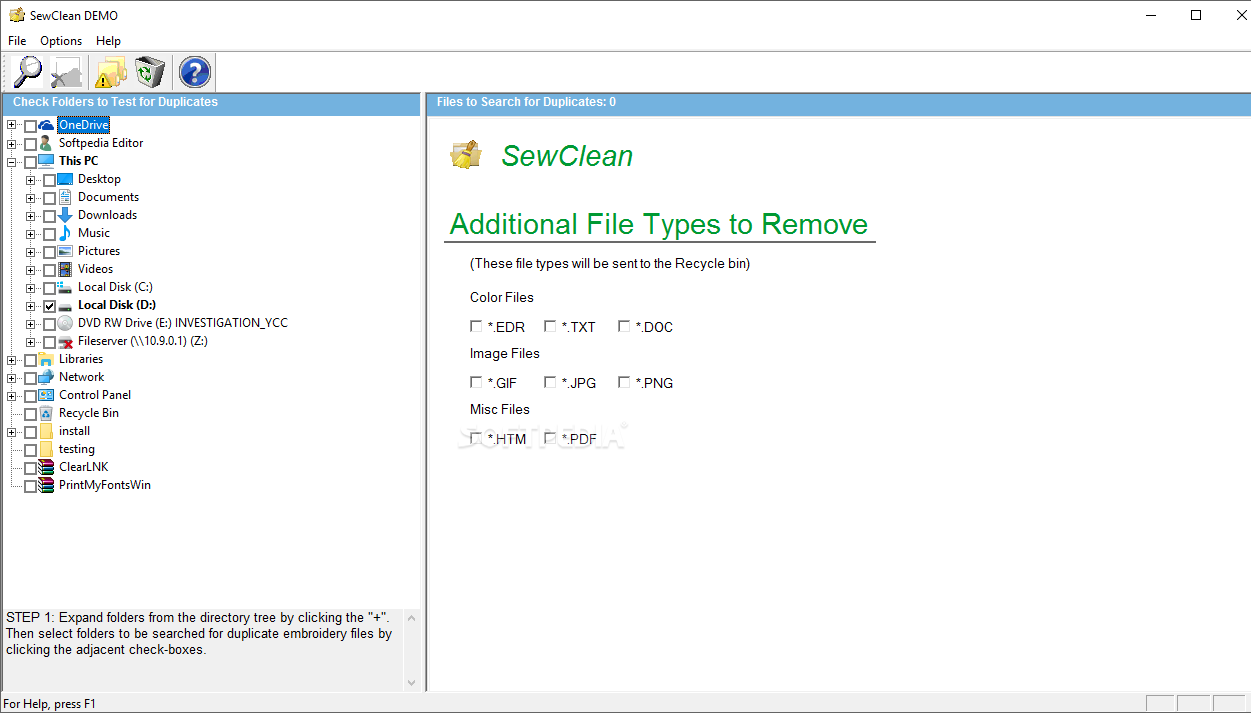Click the DVD RW Drive disc icon

tap(65, 323)
